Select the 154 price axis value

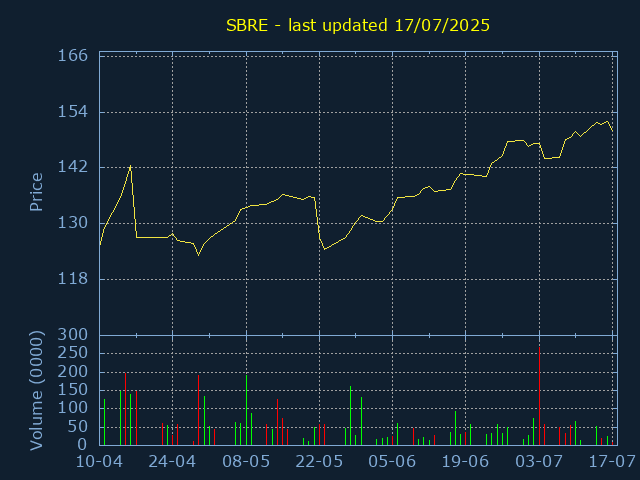click(73, 111)
